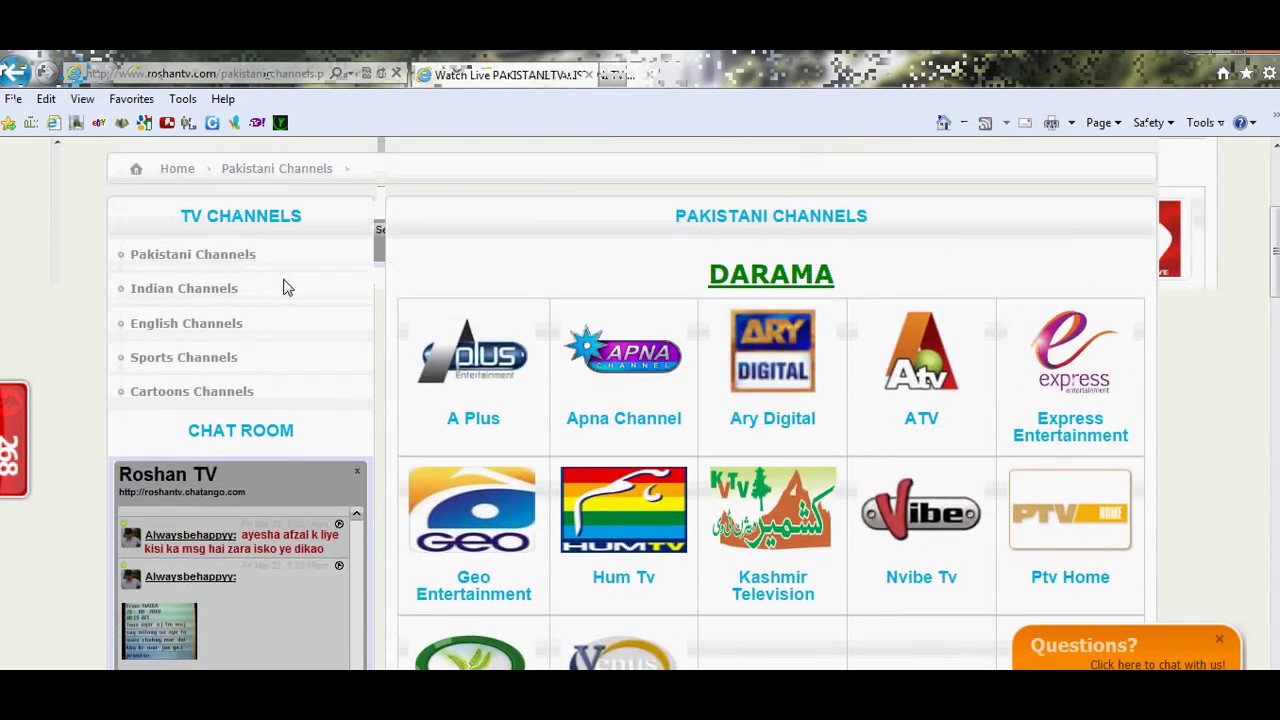This screenshot has width=1280, height=720.
Task: Open the eBay shortcut in the favorites bar
Action: [99, 123]
